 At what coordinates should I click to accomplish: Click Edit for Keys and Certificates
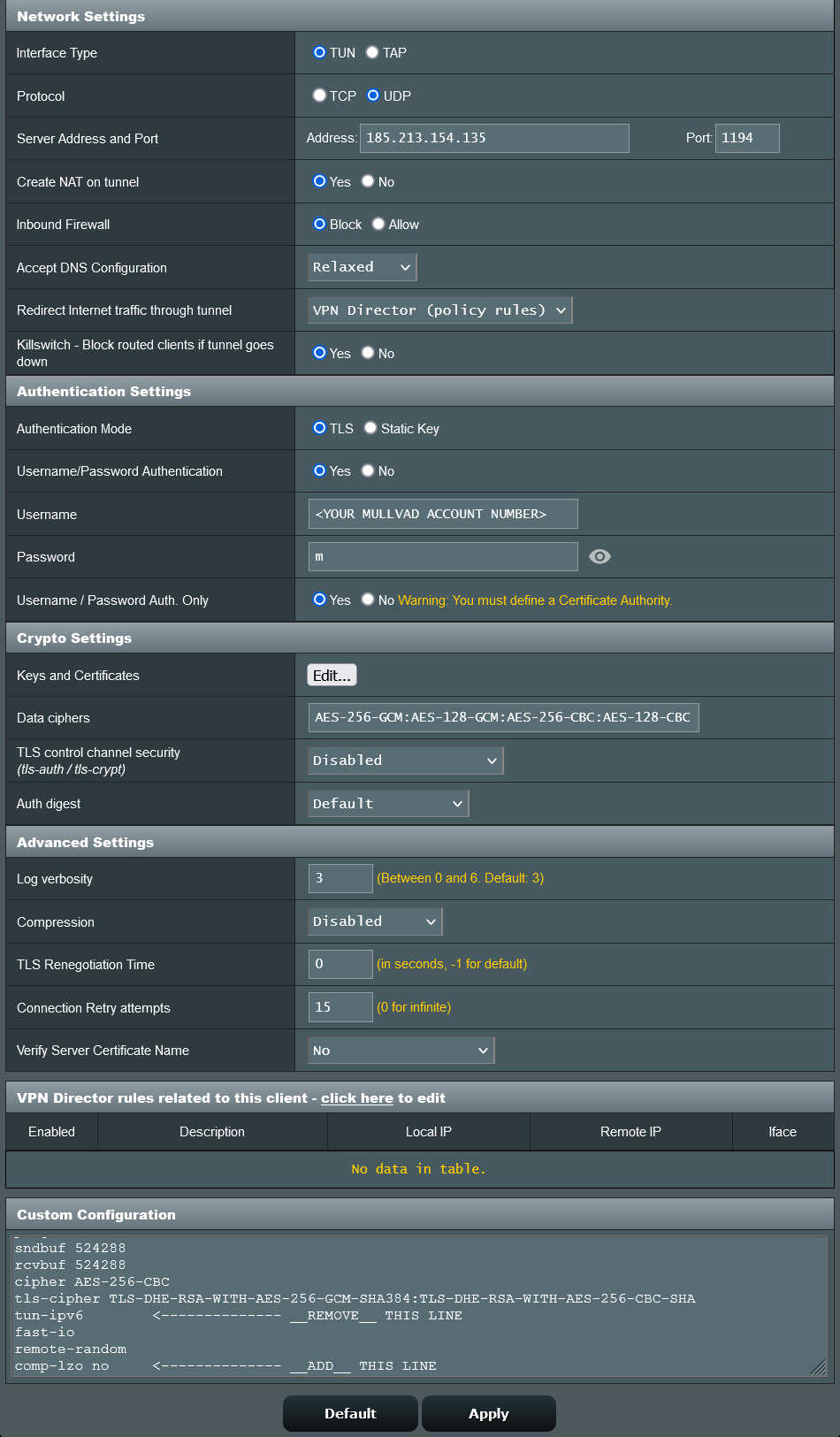[332, 676]
